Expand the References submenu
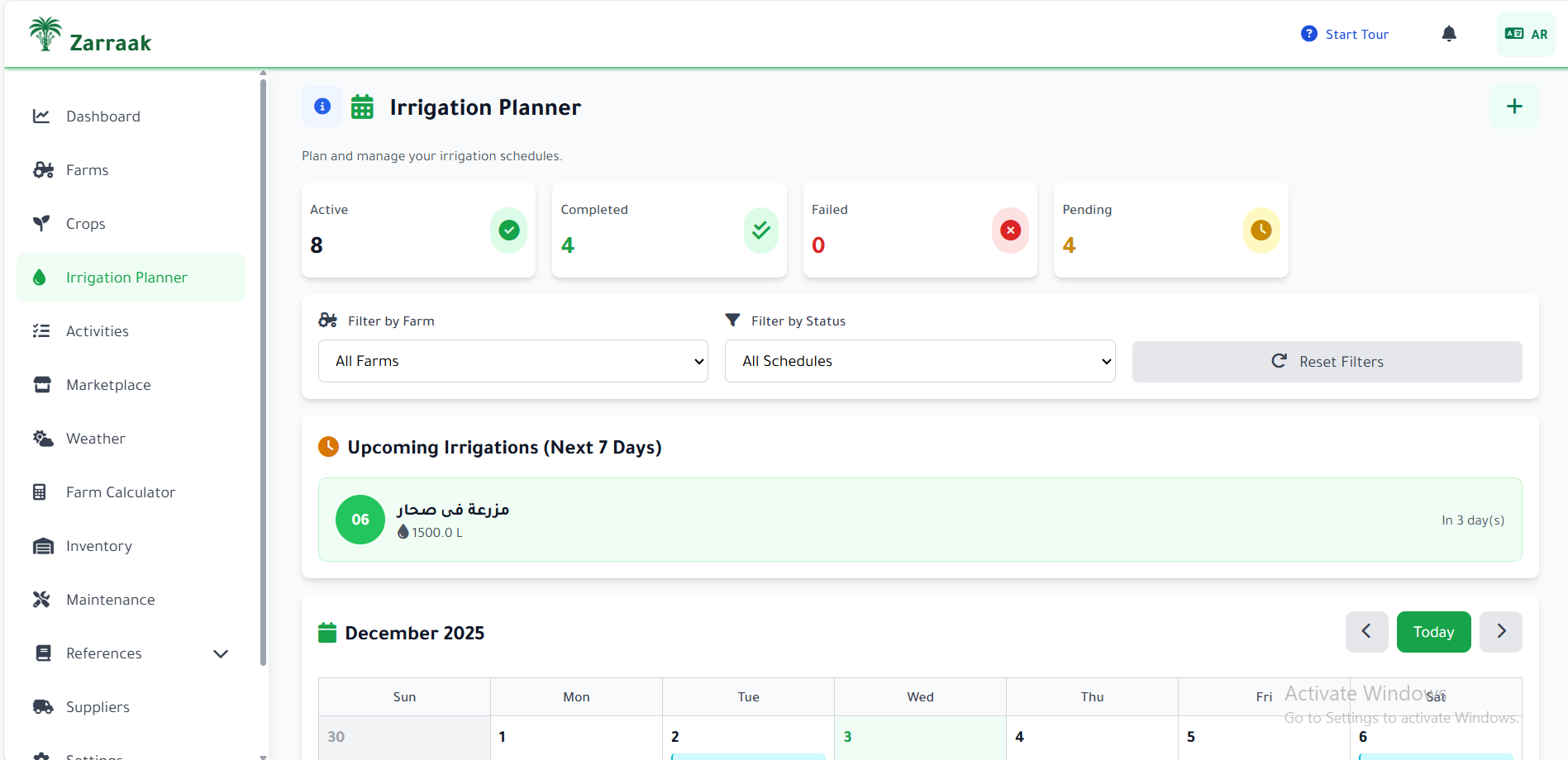Viewport: 1568px width, 760px height. 219,653
